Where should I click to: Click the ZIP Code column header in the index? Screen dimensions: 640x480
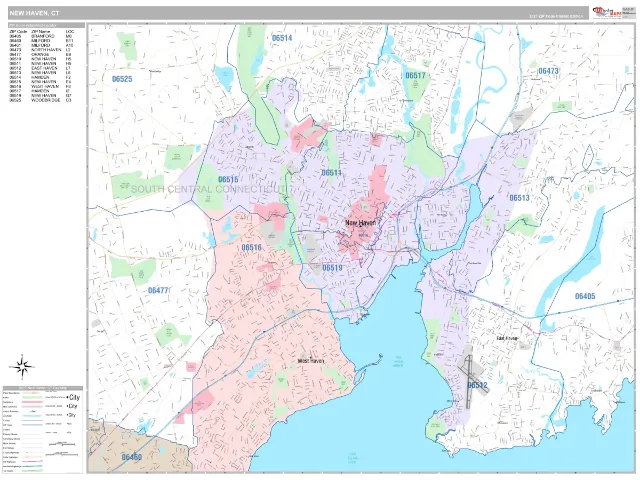coord(18,32)
